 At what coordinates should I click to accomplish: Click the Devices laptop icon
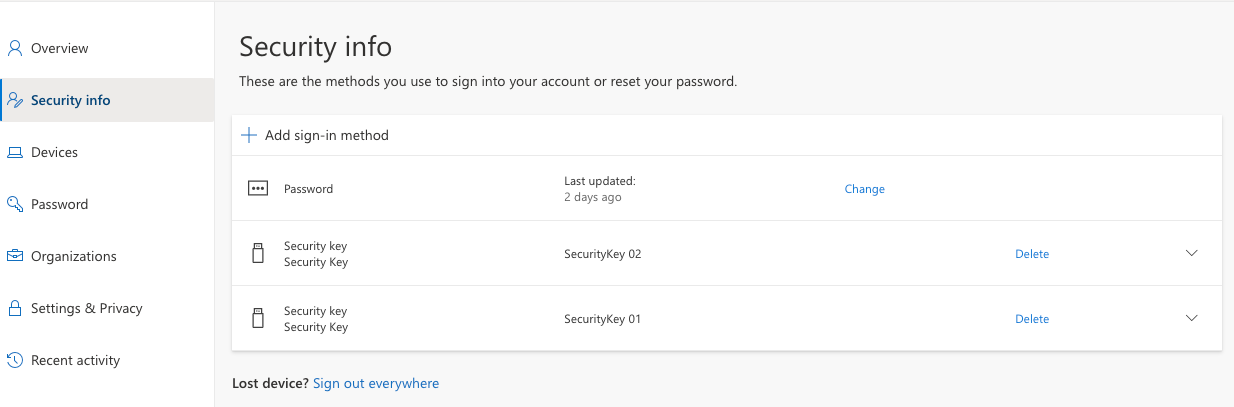click(15, 153)
